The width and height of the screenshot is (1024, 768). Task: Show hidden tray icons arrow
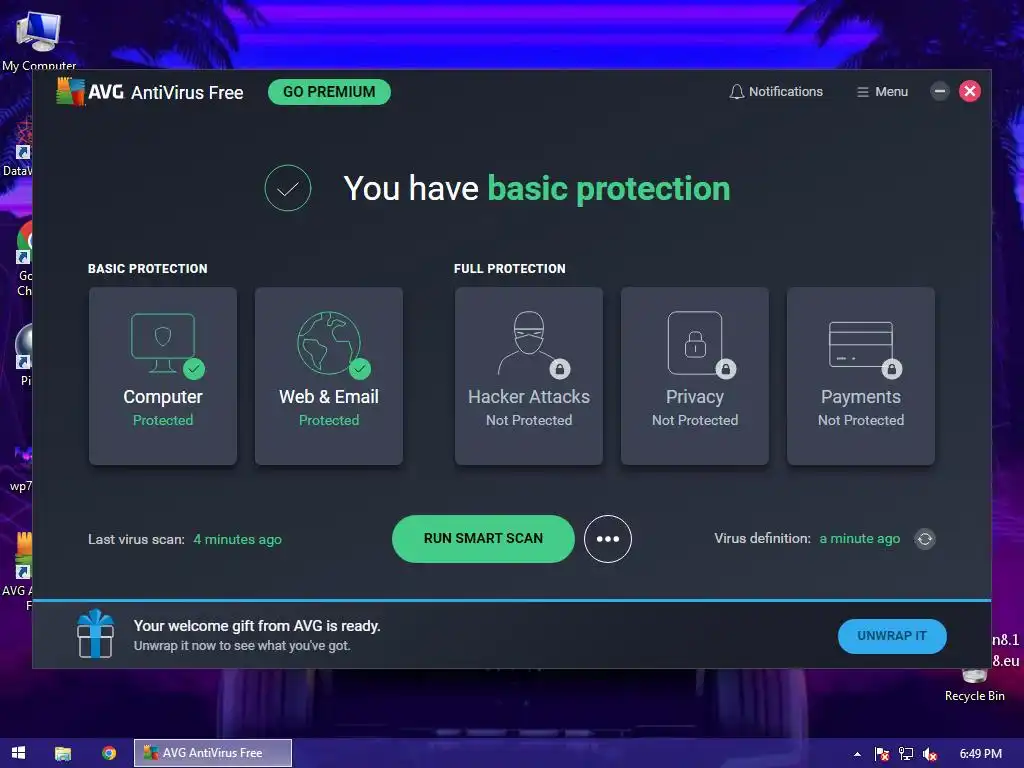(857, 754)
